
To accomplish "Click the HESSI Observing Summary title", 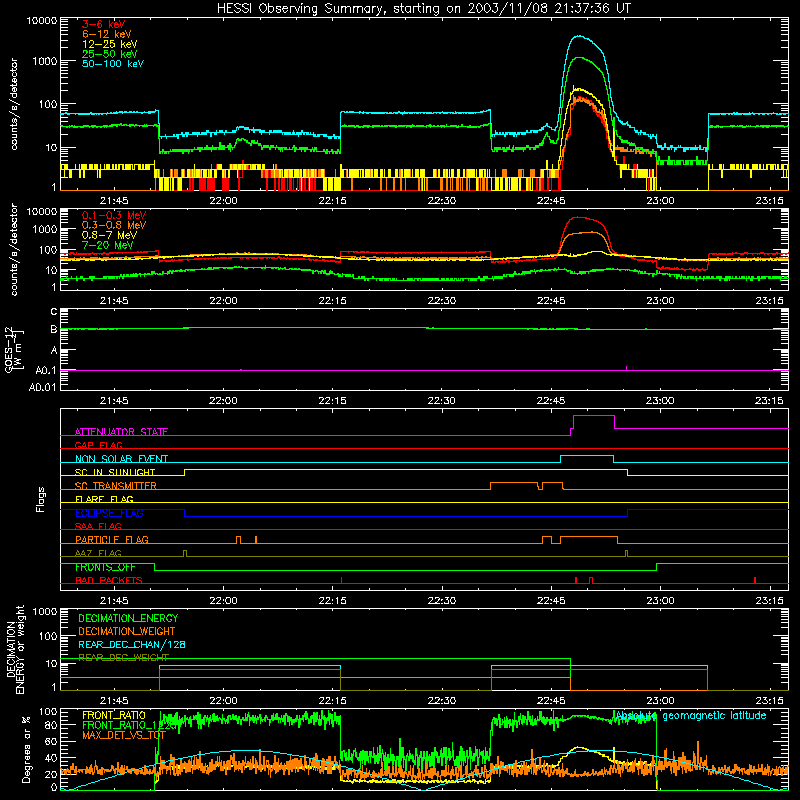I will (424, 8).
